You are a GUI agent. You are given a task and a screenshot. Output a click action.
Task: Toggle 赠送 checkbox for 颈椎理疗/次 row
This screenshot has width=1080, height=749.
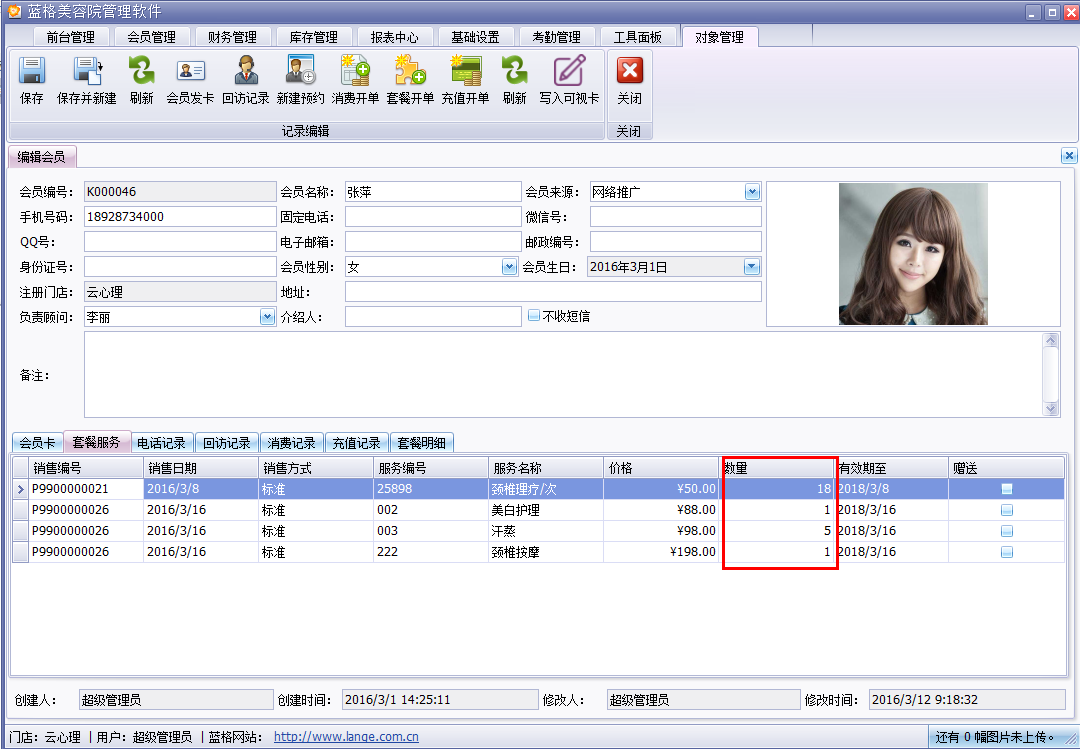[1007, 489]
